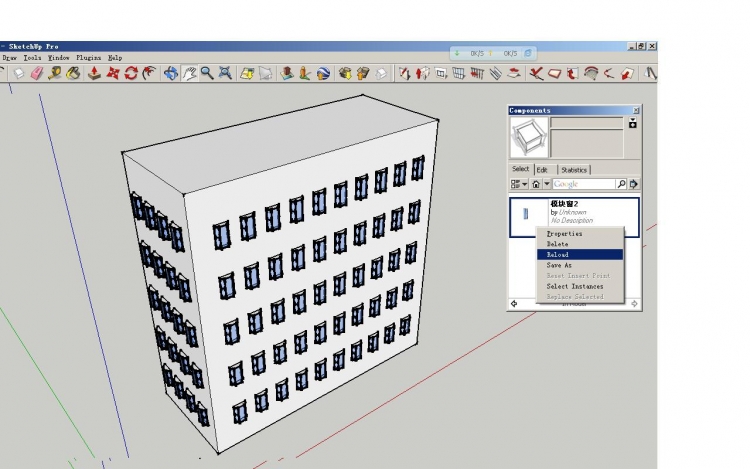Image resolution: width=750 pixels, height=469 pixels.
Task: Click the back arrow at Components panel bottom
Action: pyautogui.click(x=514, y=304)
